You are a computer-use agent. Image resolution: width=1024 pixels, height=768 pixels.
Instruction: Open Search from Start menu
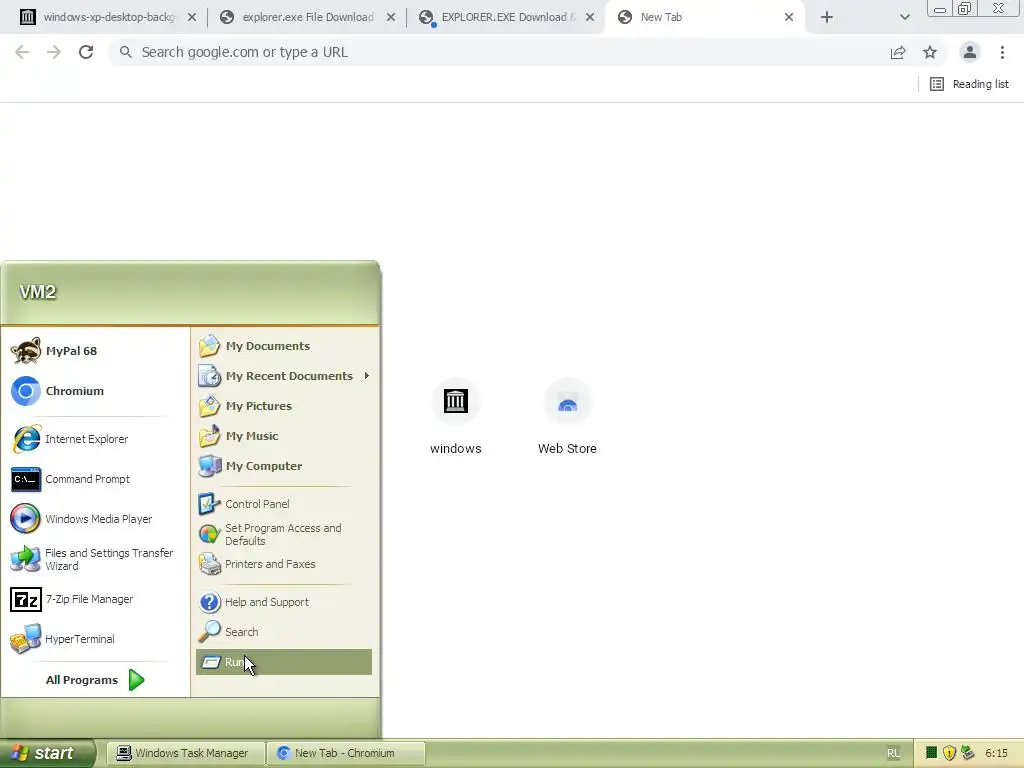pyautogui.click(x=283, y=632)
